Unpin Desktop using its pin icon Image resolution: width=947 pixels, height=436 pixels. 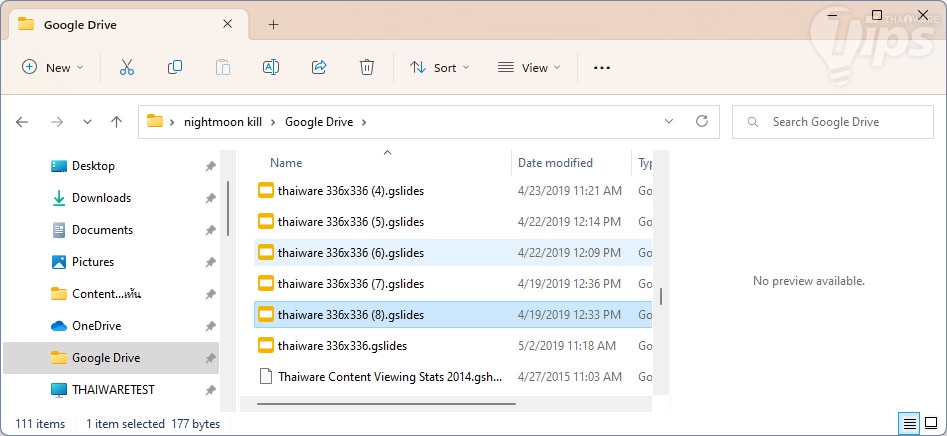210,166
